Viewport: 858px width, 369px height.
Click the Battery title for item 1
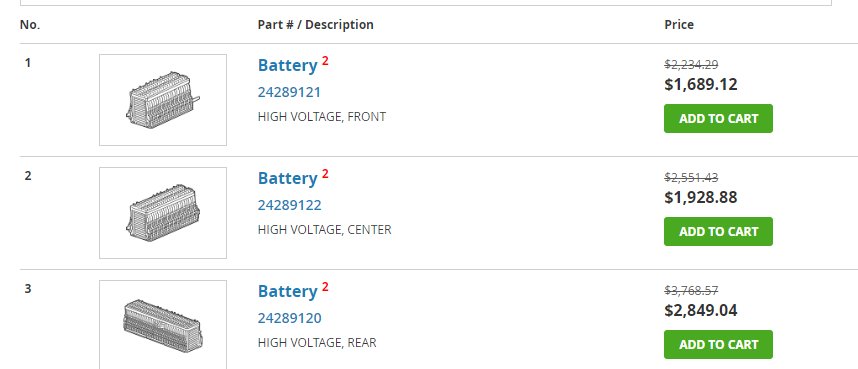tap(287, 65)
